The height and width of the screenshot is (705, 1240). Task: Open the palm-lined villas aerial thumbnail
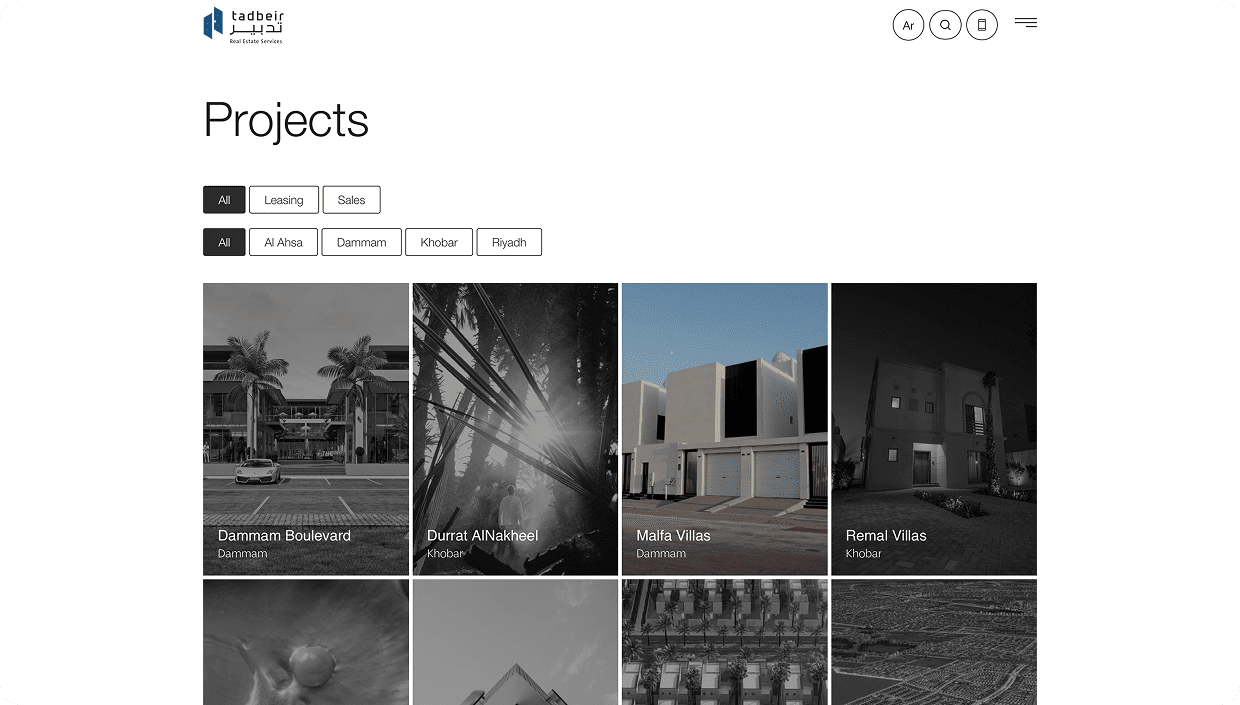tap(725, 642)
